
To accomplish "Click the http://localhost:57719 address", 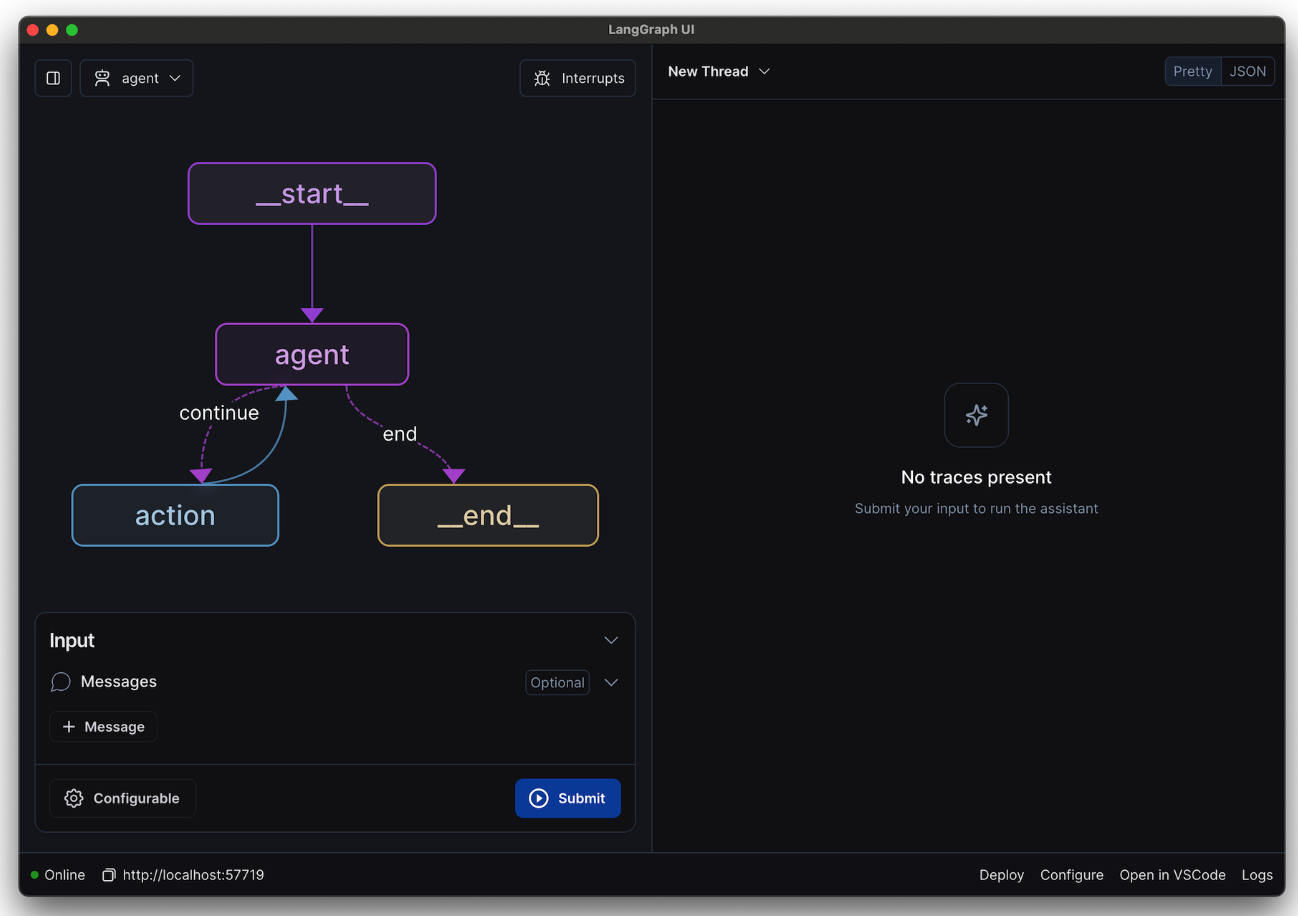I will click(x=194, y=875).
